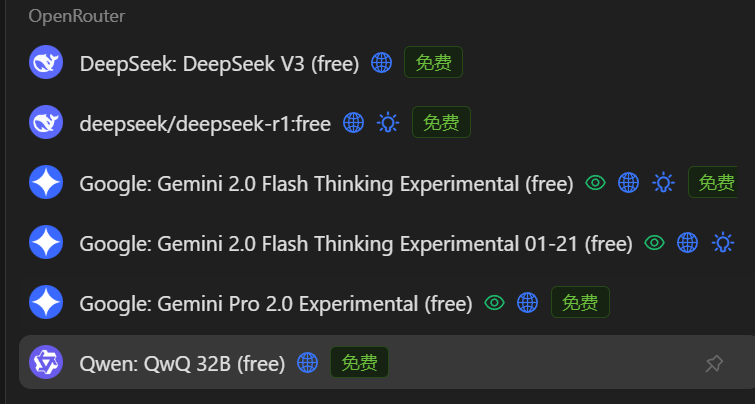Click the deepseek-r1 whale logo icon
Image resolution: width=755 pixels, height=404 pixels.
[46, 122]
